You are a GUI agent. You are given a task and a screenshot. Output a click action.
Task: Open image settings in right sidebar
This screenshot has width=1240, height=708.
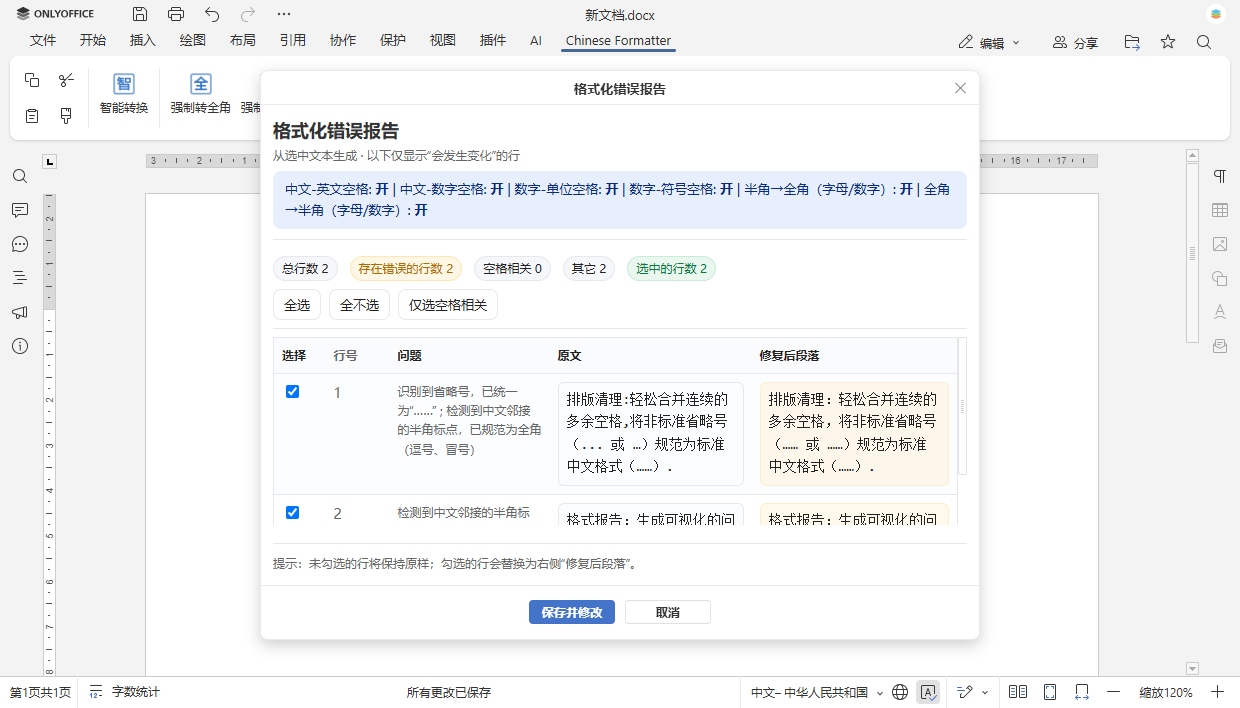[1220, 244]
